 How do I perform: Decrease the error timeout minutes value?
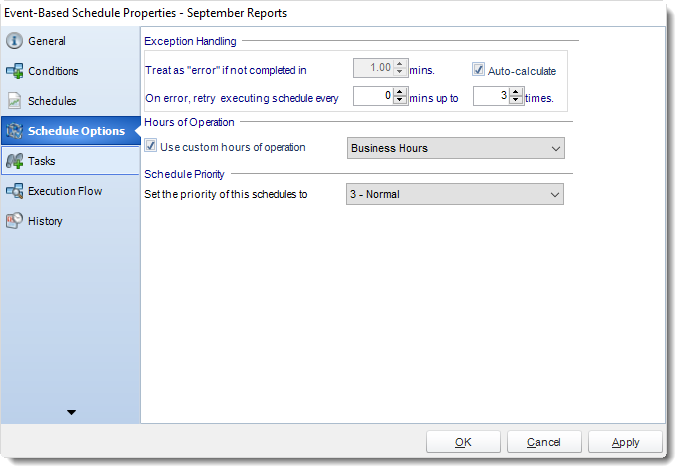click(x=400, y=72)
